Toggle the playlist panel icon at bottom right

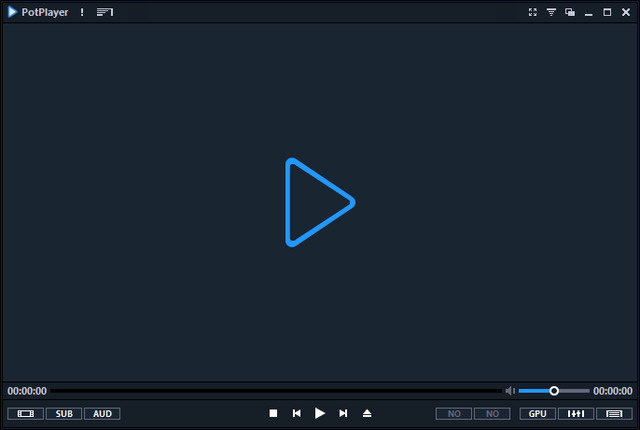[614, 413]
